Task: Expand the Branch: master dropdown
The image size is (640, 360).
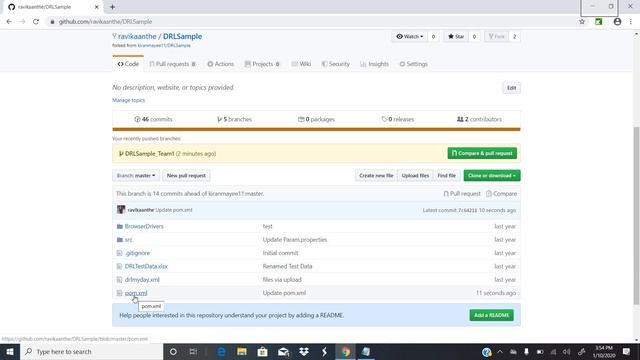Action: (136, 176)
